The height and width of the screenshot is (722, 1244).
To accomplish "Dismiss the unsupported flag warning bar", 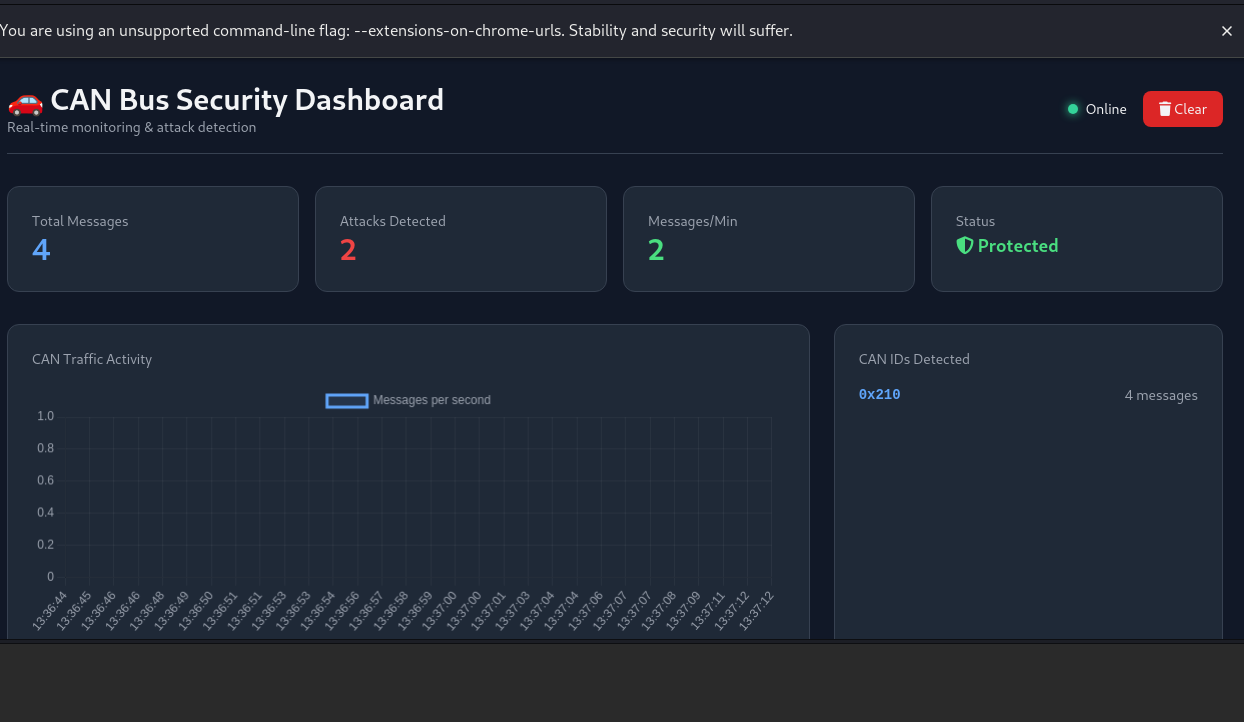I will (x=1227, y=31).
